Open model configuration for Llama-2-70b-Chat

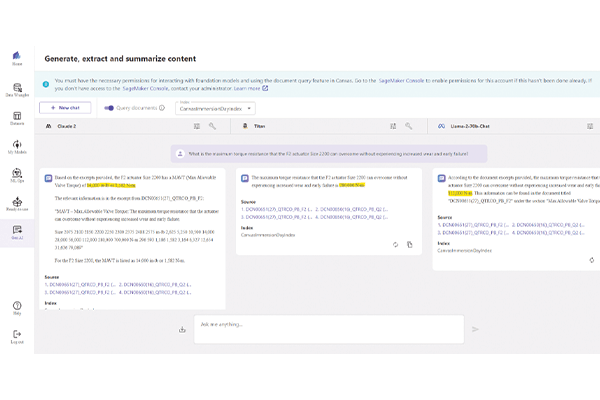(x=590, y=126)
